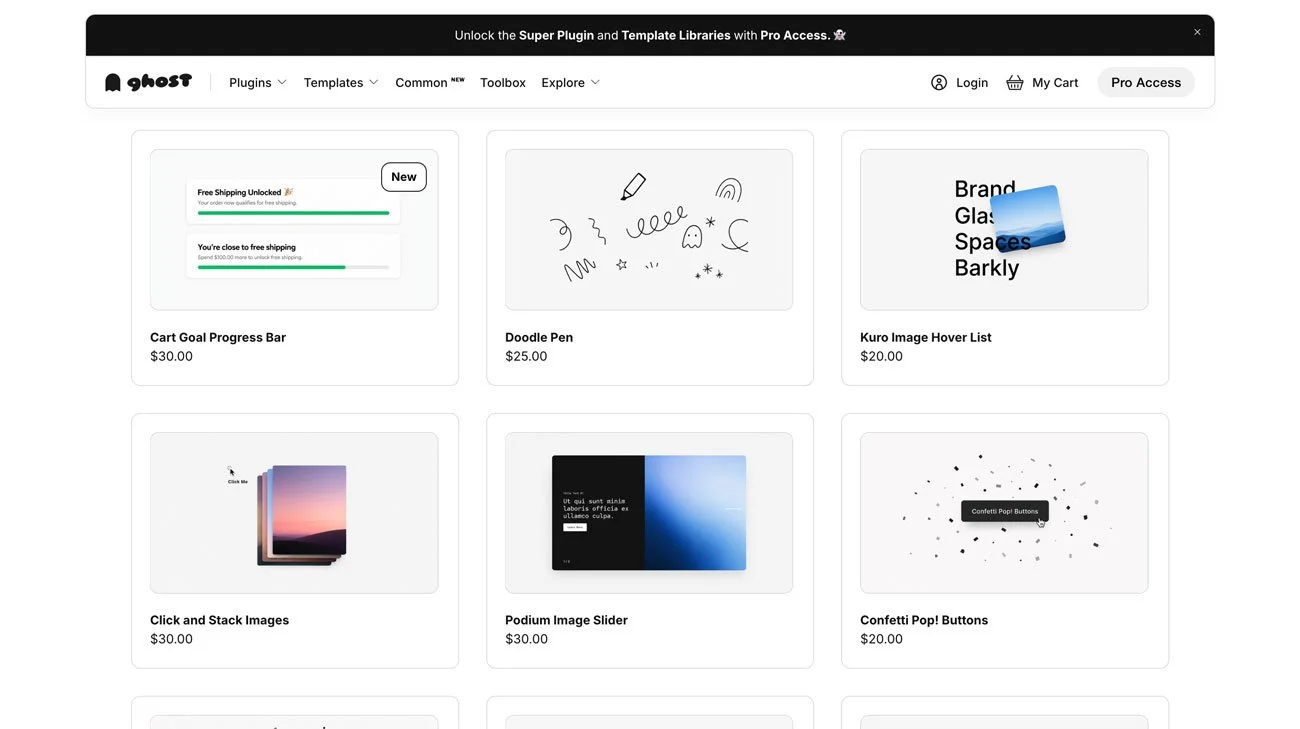Open the Explore menu
1300x729 pixels.
coord(571,83)
